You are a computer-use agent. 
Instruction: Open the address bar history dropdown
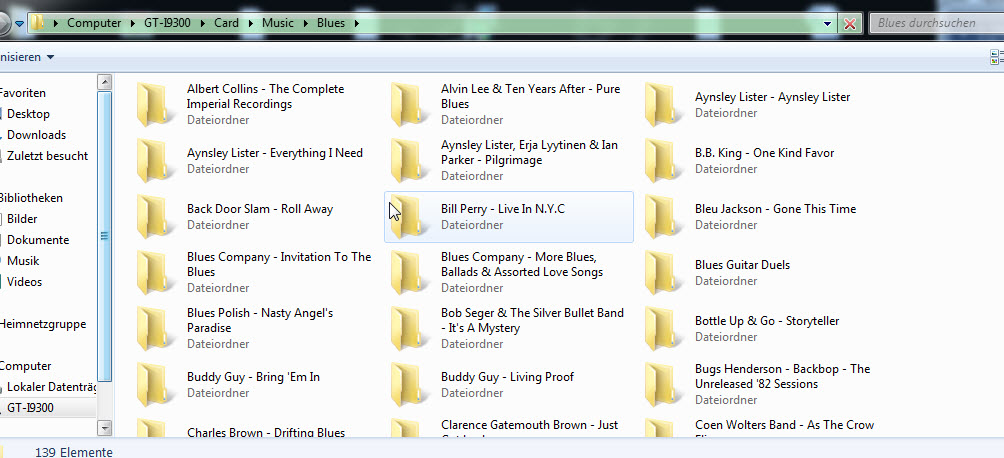tap(827, 24)
